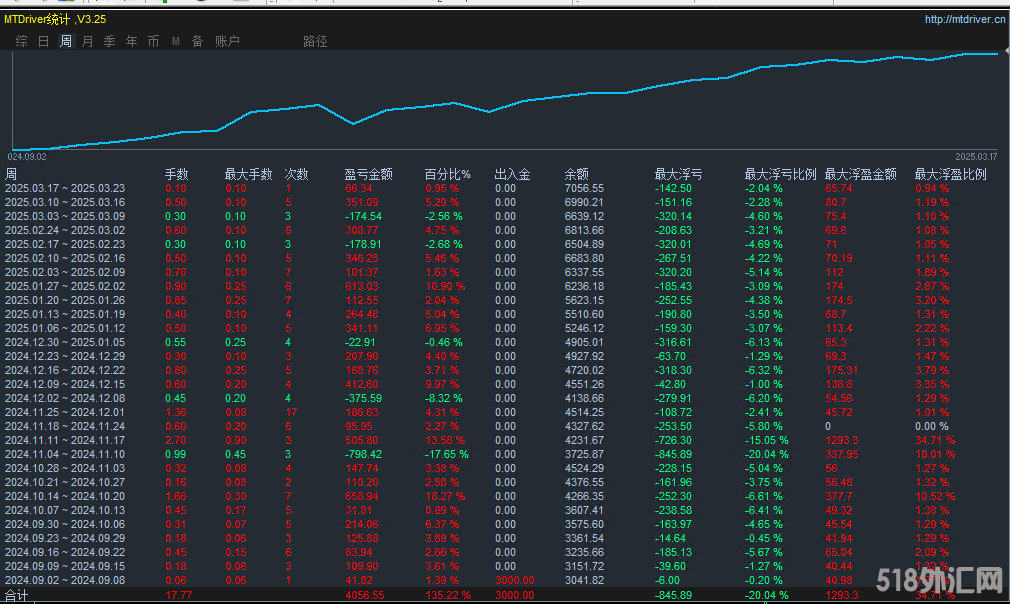Select the 2024.11.04 ~ 2024.11.10 week row
This screenshot has height=604, width=1010.
click(x=65, y=454)
